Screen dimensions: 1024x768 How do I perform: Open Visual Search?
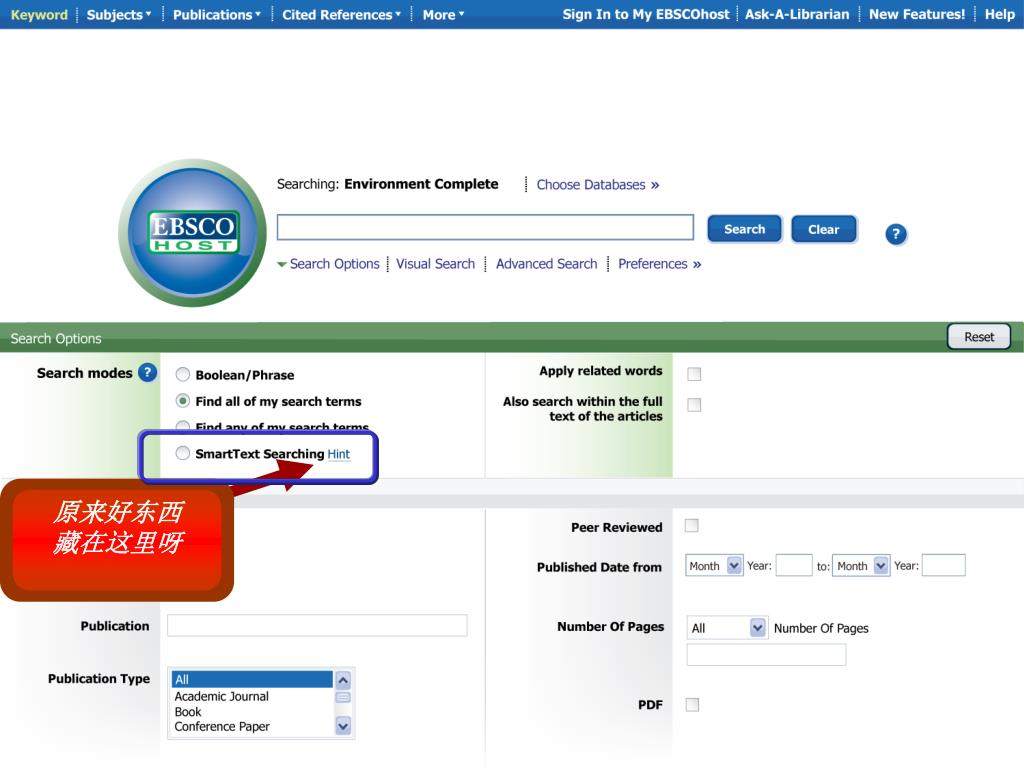[x=436, y=264]
